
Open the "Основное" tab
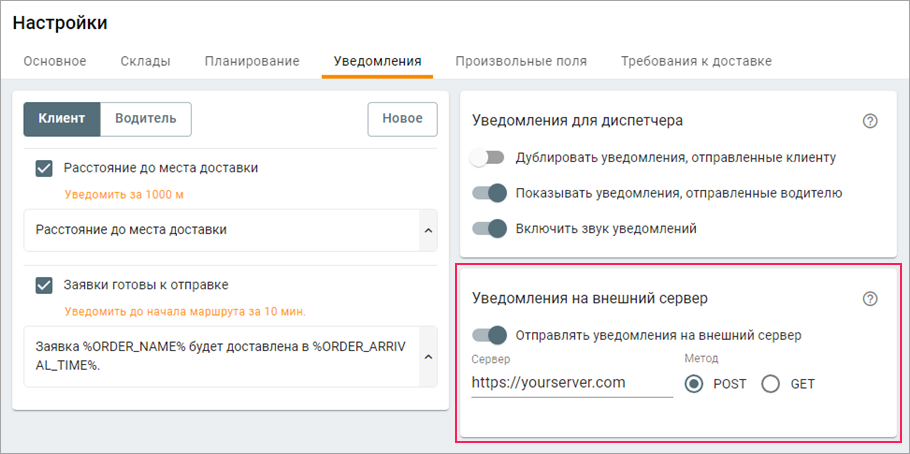(x=55, y=61)
